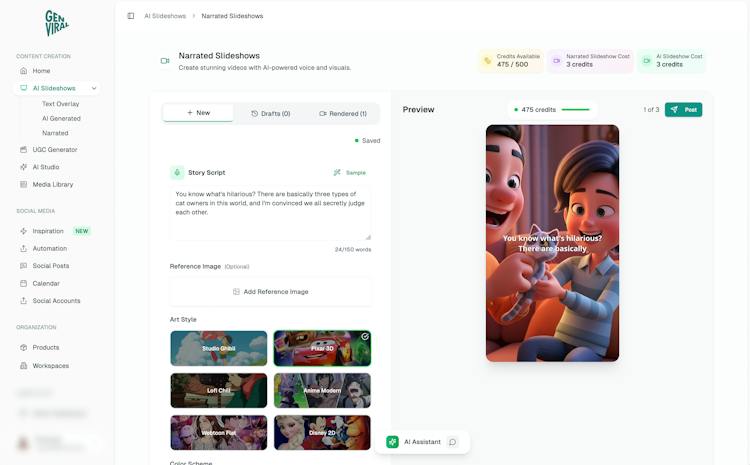
Task: Switch to the Drafts (0) tab
Action: tap(271, 113)
